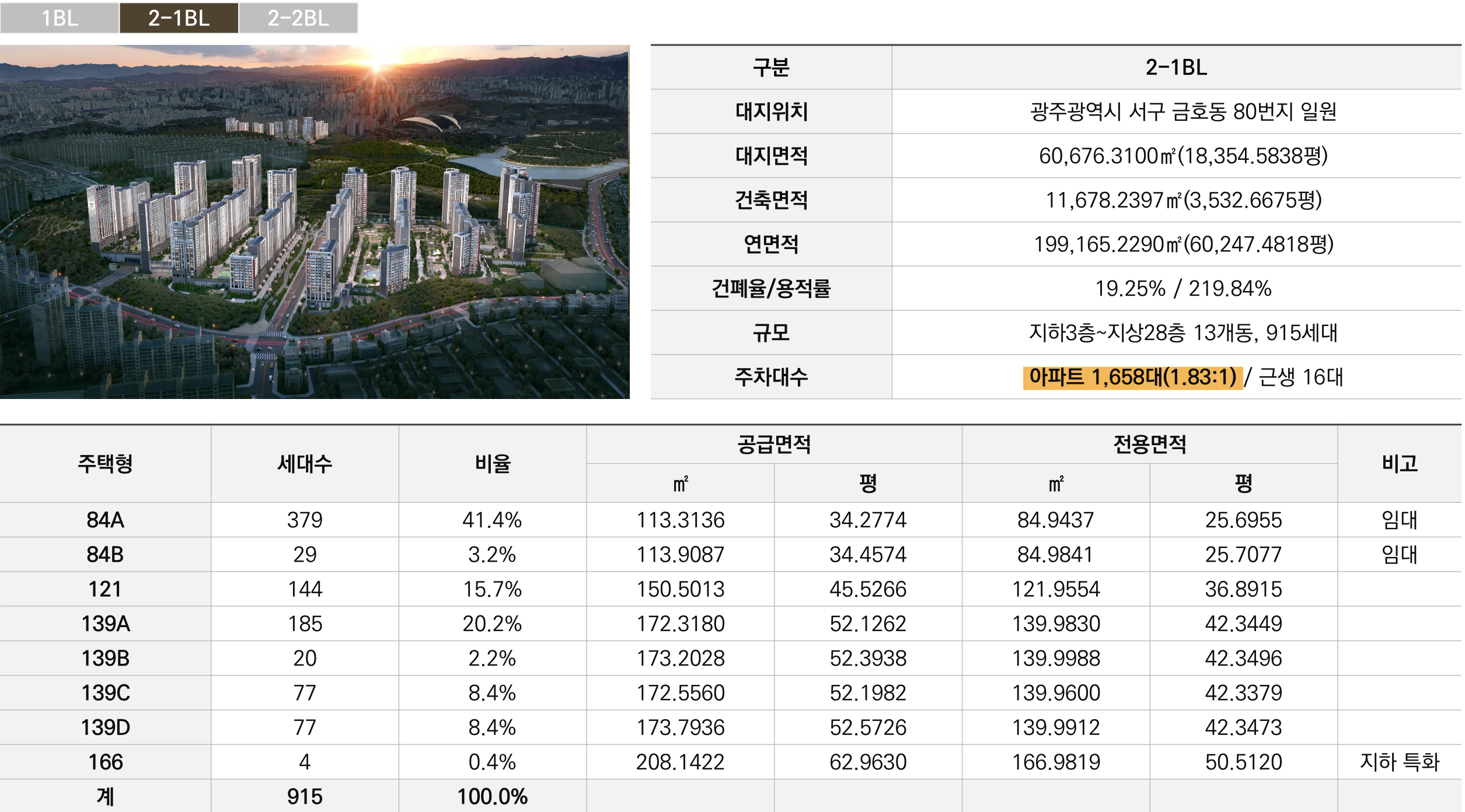Click the 대지위치 address value
1465x812 pixels.
[1183, 111]
